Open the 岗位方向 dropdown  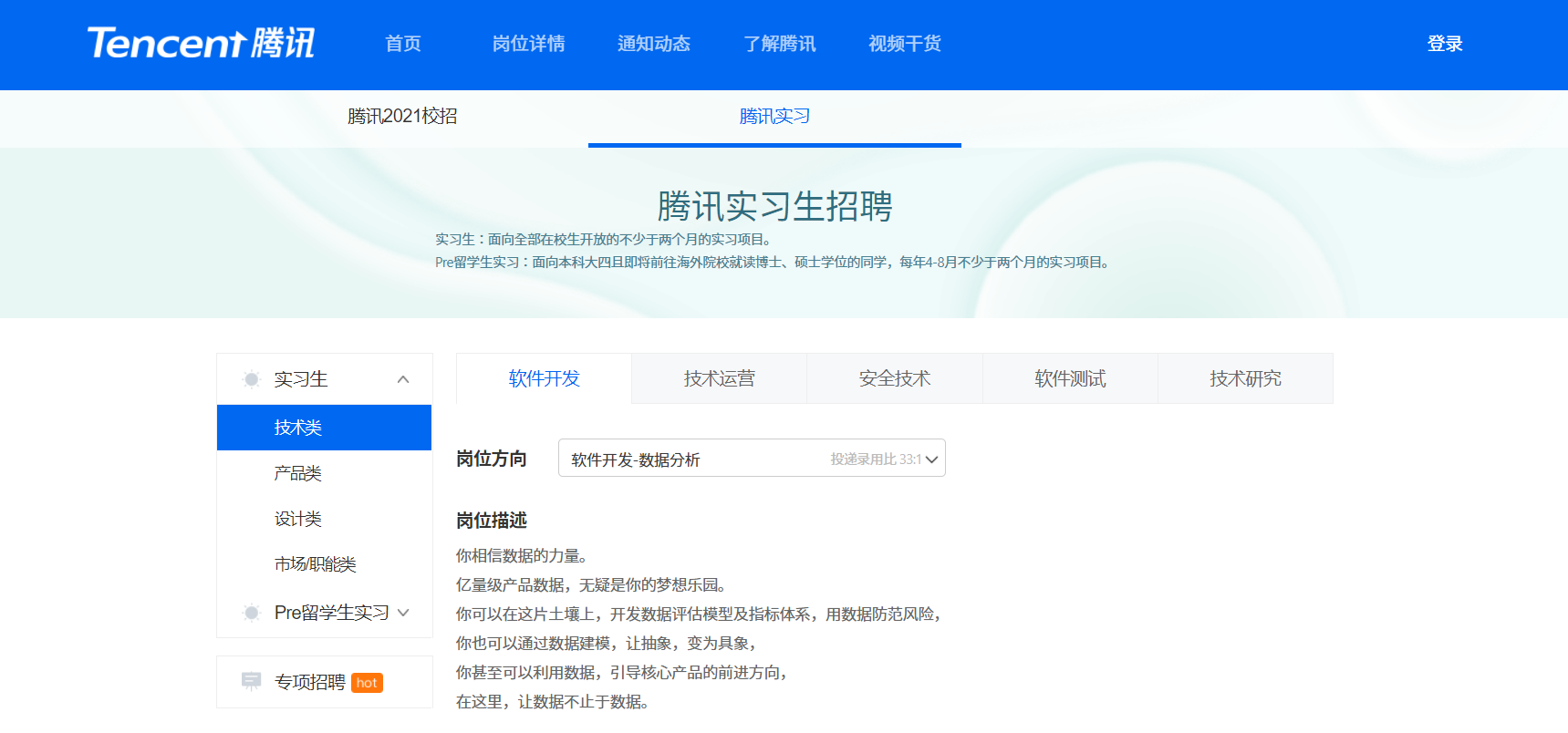click(x=752, y=458)
